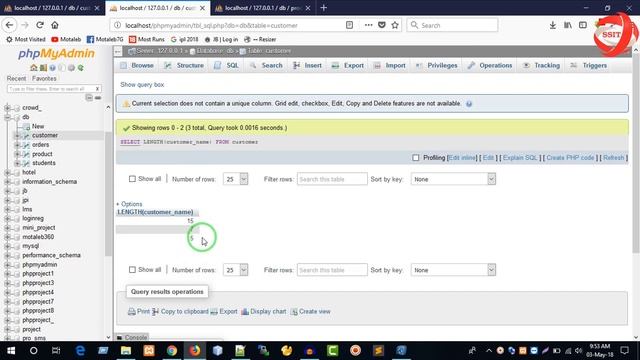Click the Cortana search circle
640x360 pixels.
pos(33,351)
